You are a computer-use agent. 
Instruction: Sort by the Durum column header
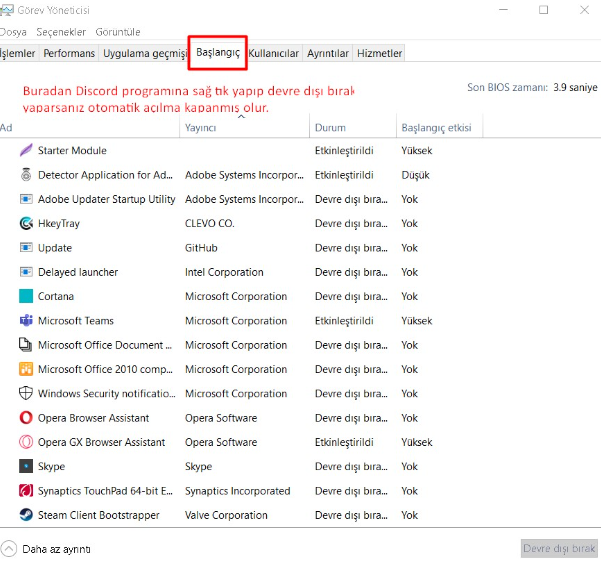353,128
